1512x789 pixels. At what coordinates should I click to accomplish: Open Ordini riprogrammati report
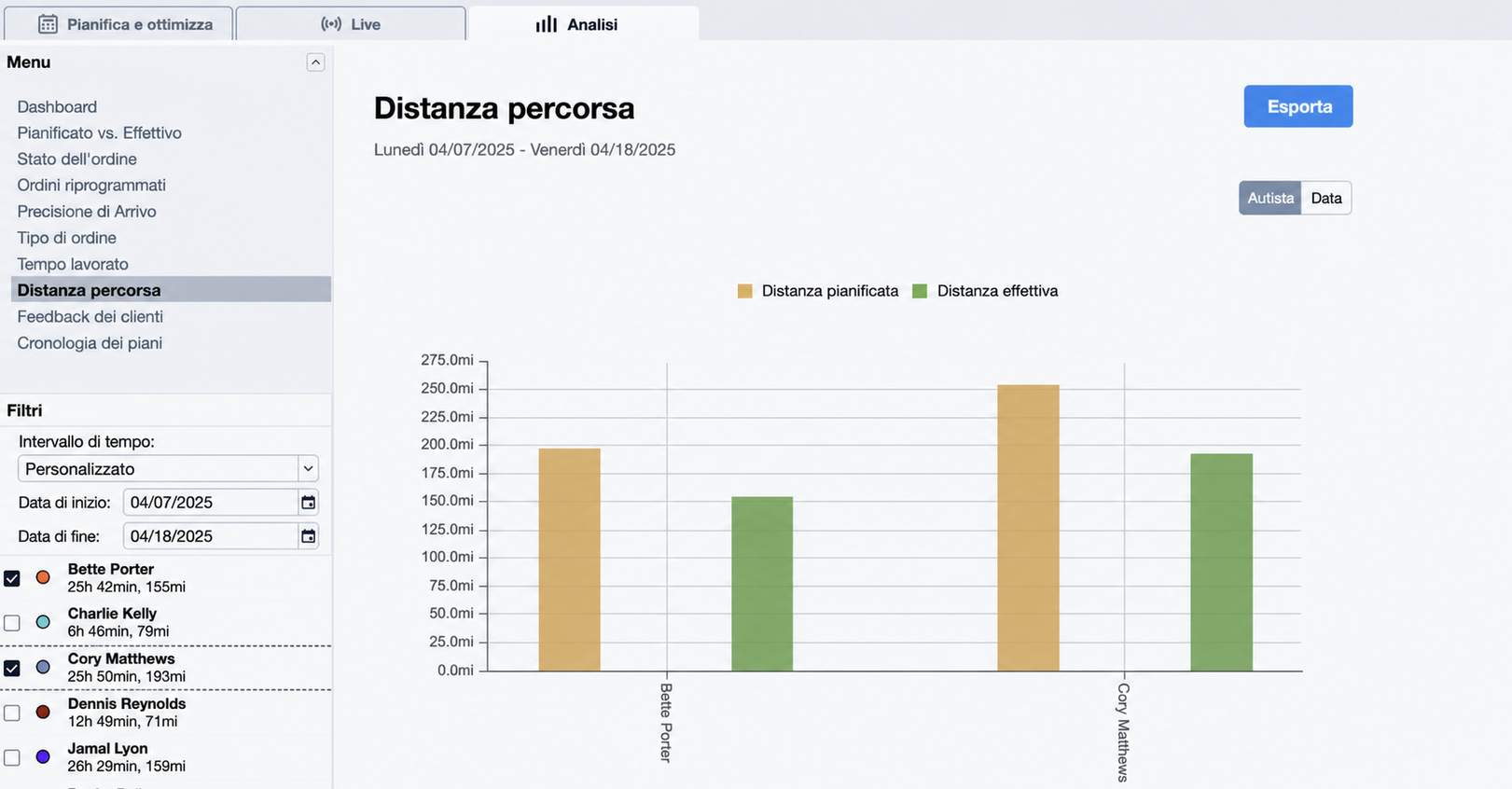click(x=91, y=186)
